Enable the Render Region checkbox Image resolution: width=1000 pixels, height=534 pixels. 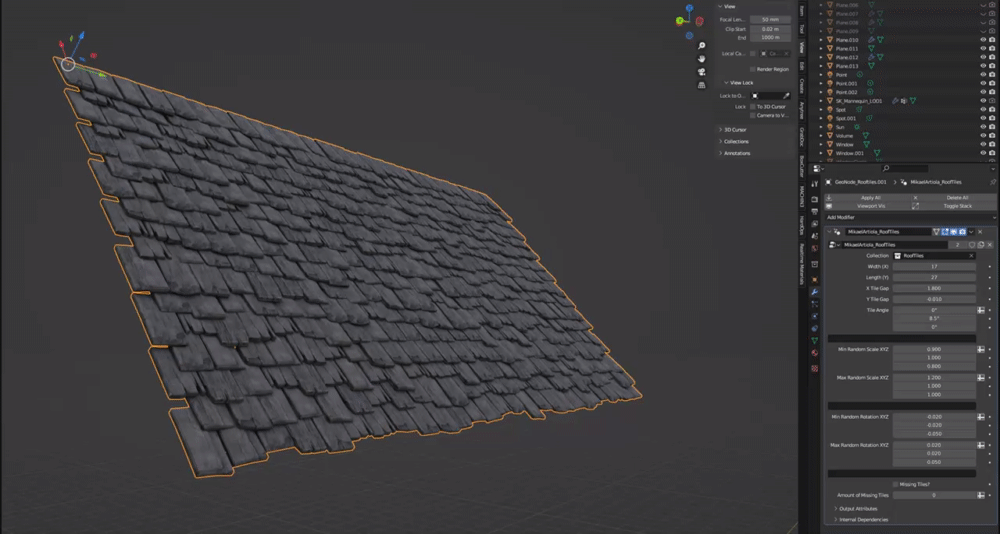pyautogui.click(x=753, y=69)
